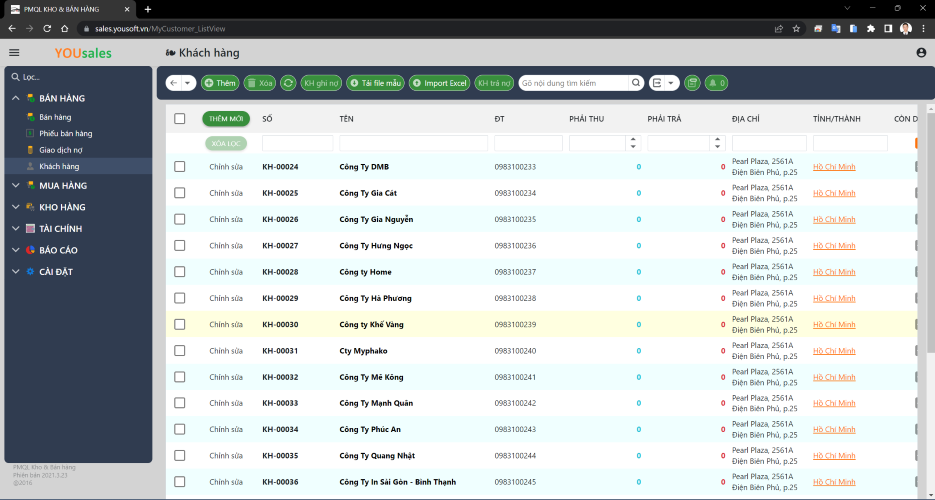This screenshot has height=500, width=935.
Task: Toggle the browser side panel icon
Action: click(888, 29)
